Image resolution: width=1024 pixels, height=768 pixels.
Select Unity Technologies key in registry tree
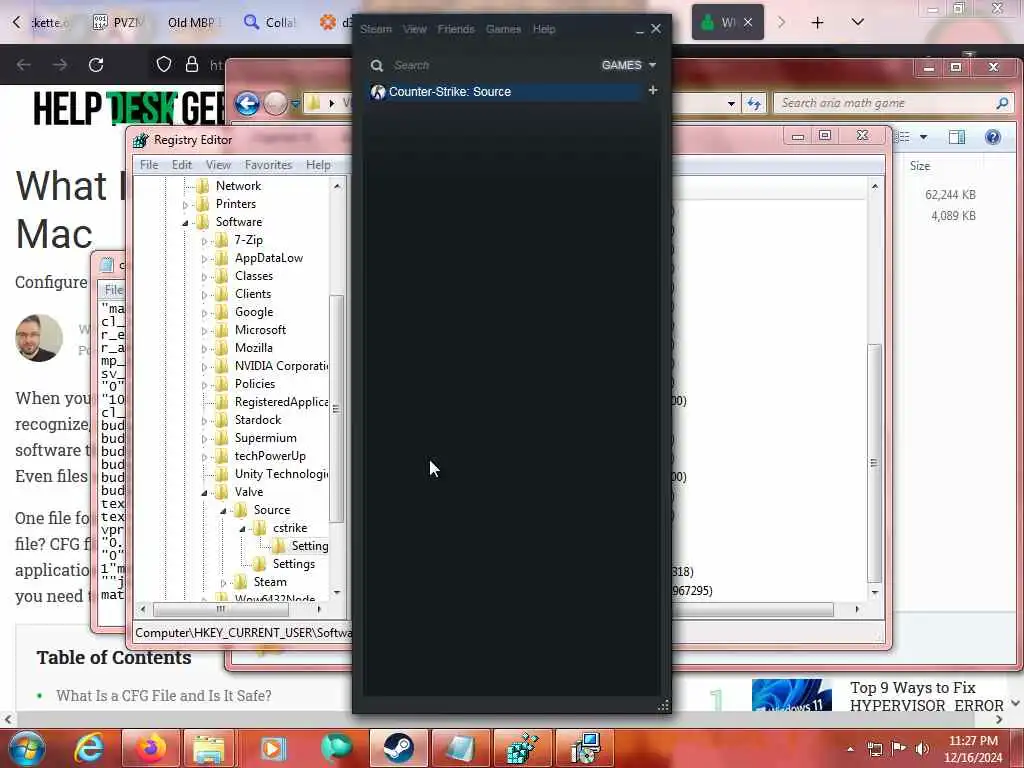pyautogui.click(x=281, y=474)
